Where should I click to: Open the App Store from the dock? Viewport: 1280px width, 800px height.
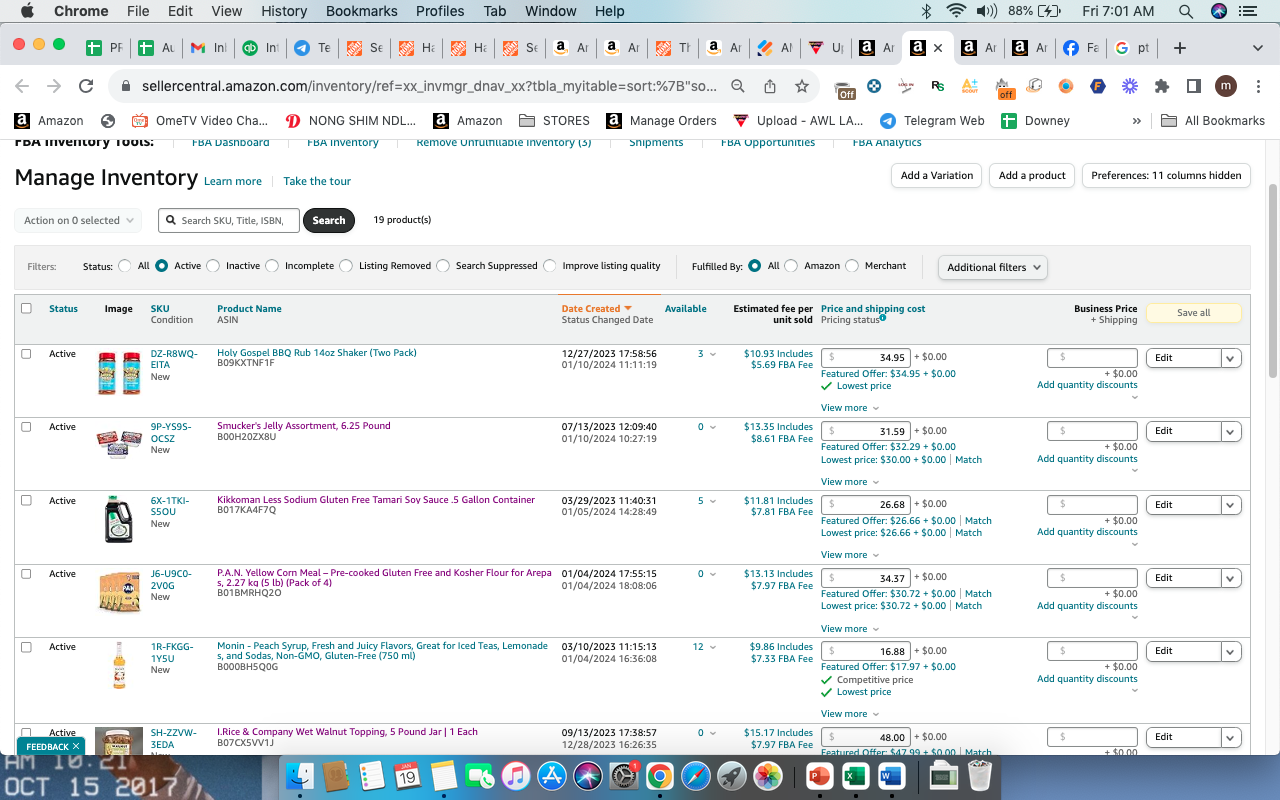pos(552,776)
